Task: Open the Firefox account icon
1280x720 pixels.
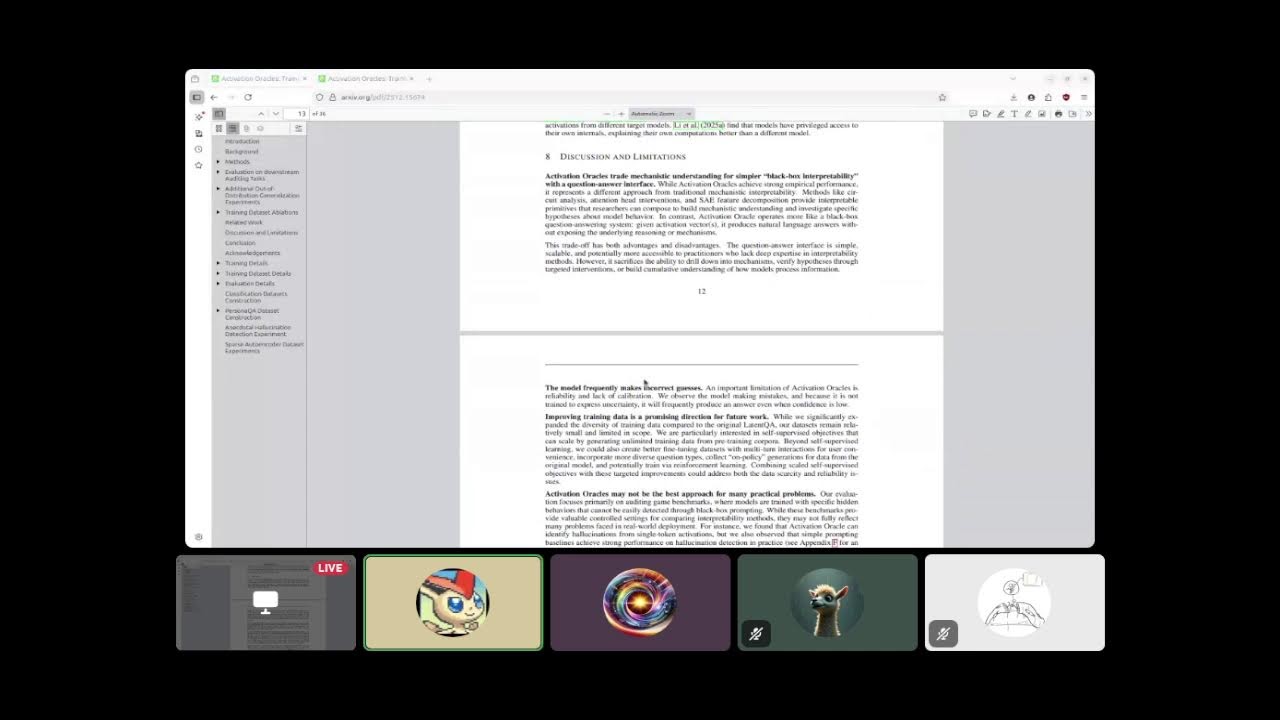Action: [x=1031, y=97]
